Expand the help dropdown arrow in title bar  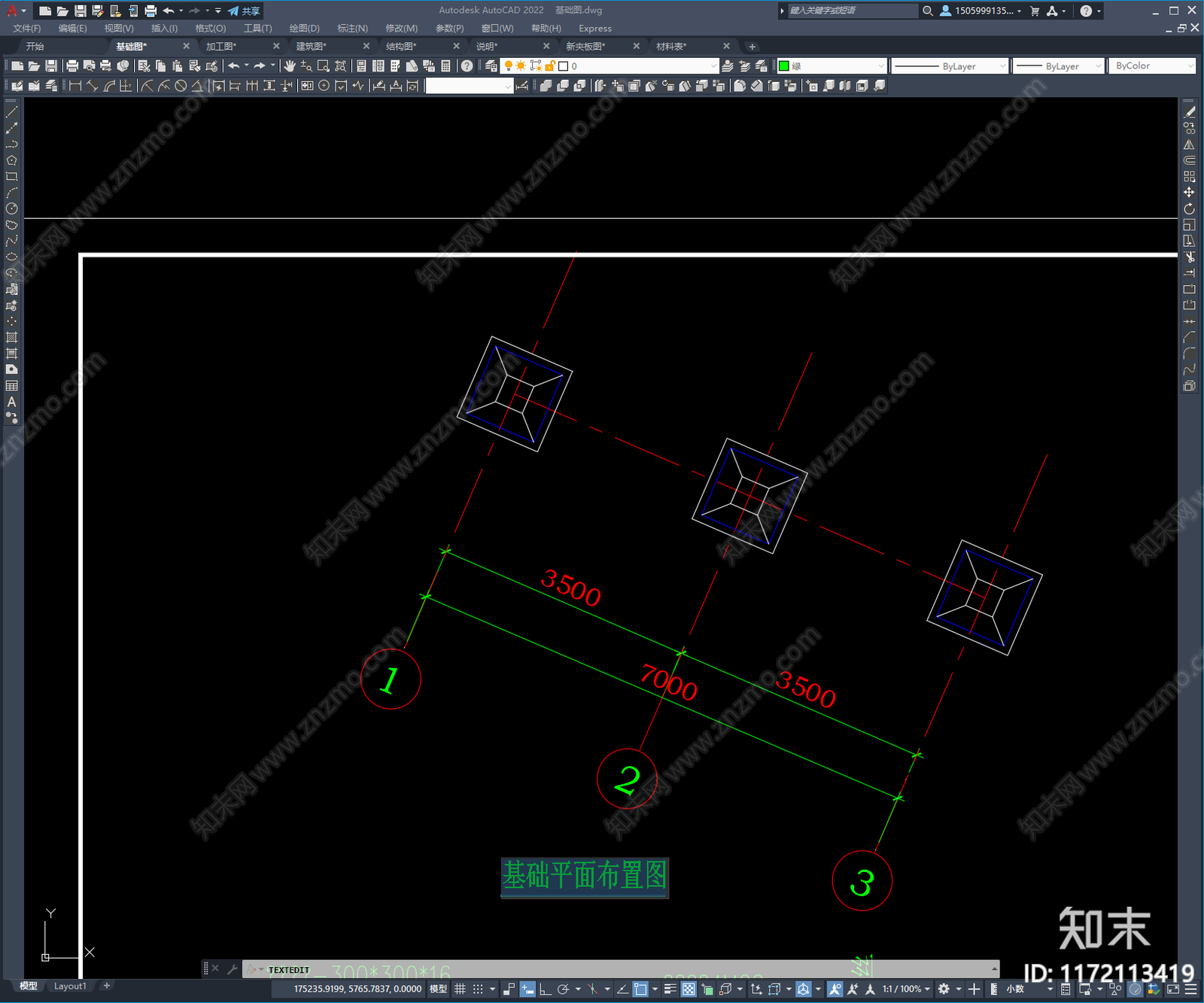(1099, 11)
